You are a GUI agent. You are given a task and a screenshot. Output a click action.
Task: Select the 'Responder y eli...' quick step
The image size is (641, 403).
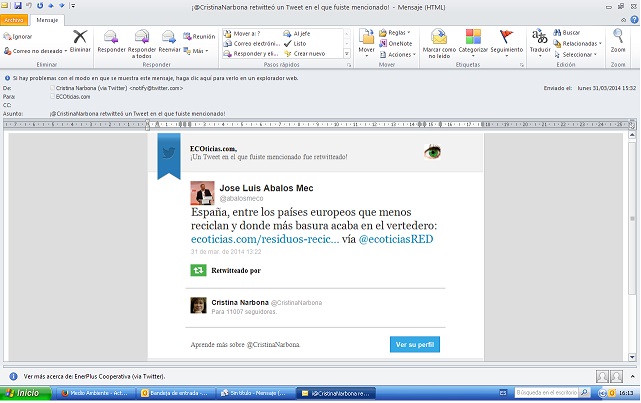(x=251, y=54)
